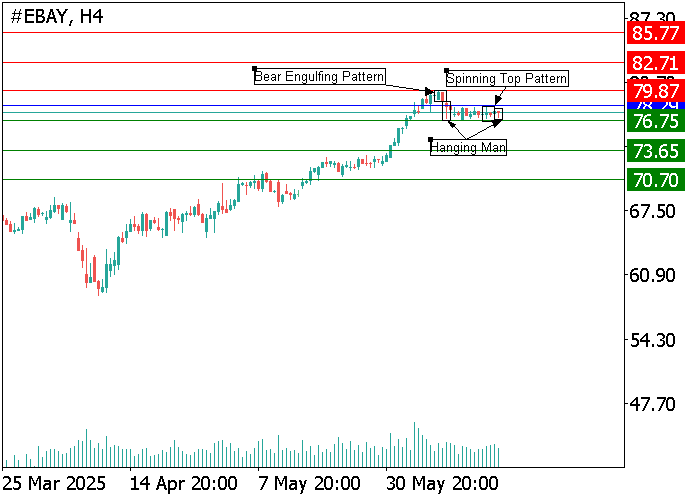Screen dimensions: 700x500
Task: Select the red 79.87 price level tag
Action: click(656, 91)
